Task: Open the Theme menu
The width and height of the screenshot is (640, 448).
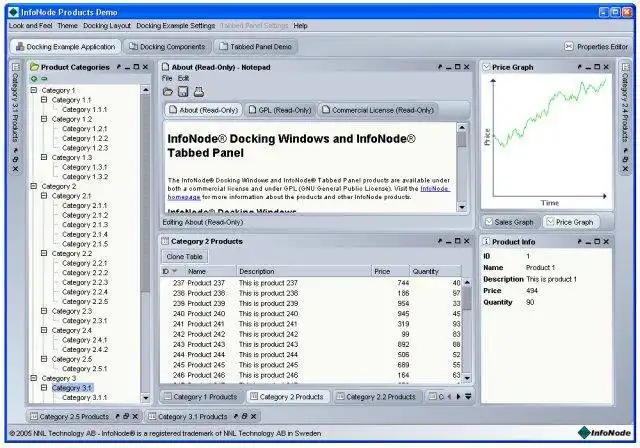Action: tap(67, 26)
